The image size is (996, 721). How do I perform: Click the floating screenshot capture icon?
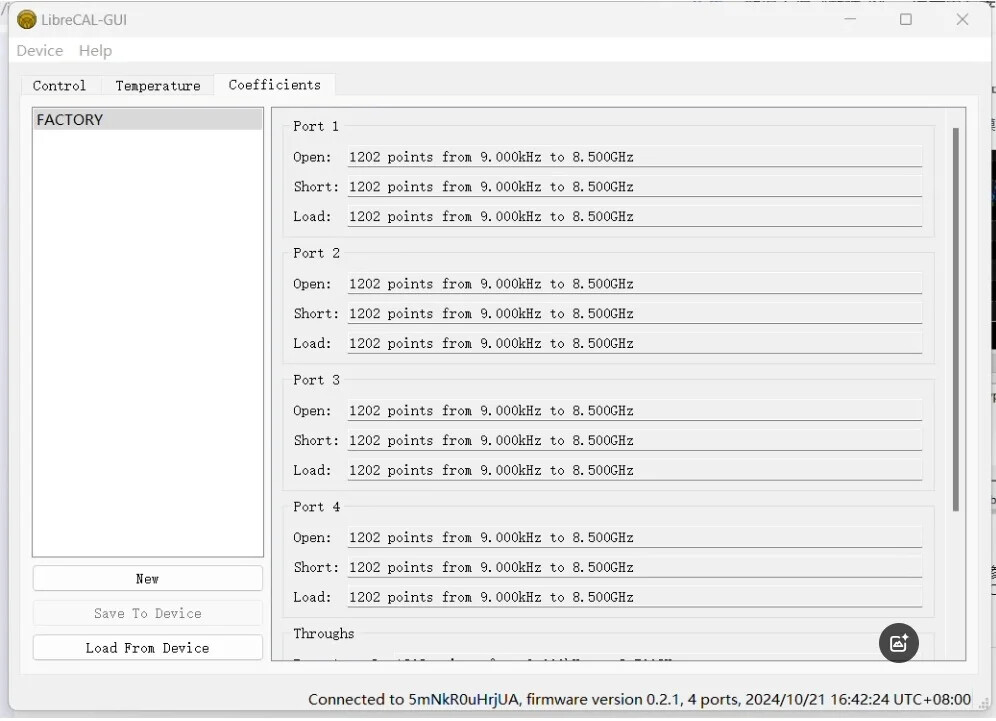pos(898,643)
